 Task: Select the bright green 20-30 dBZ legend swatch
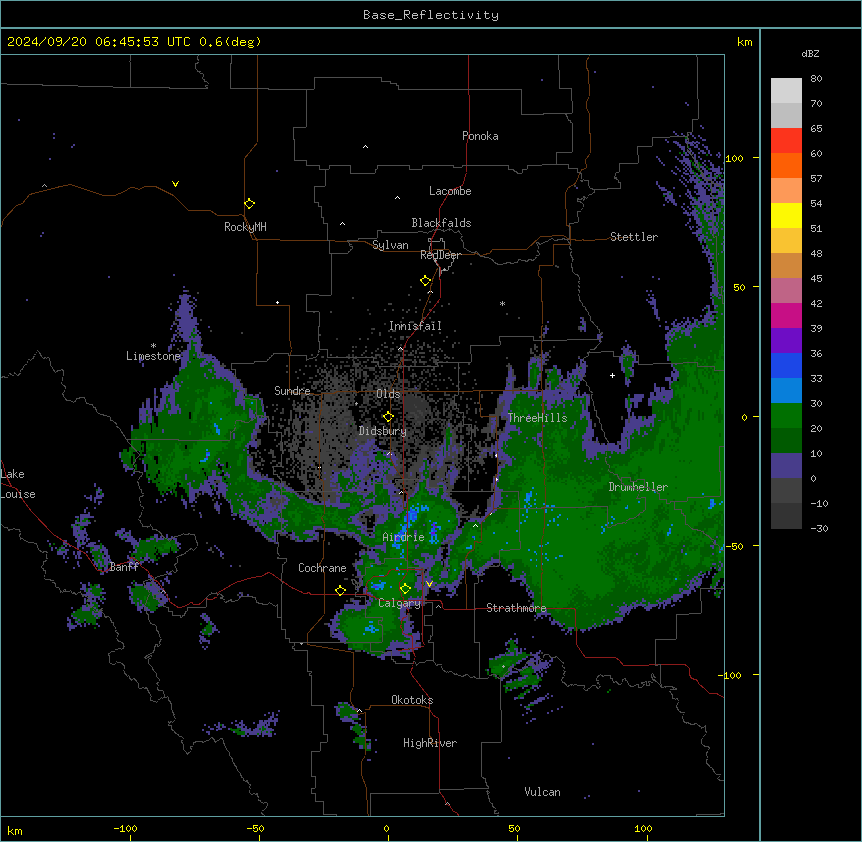[786, 416]
